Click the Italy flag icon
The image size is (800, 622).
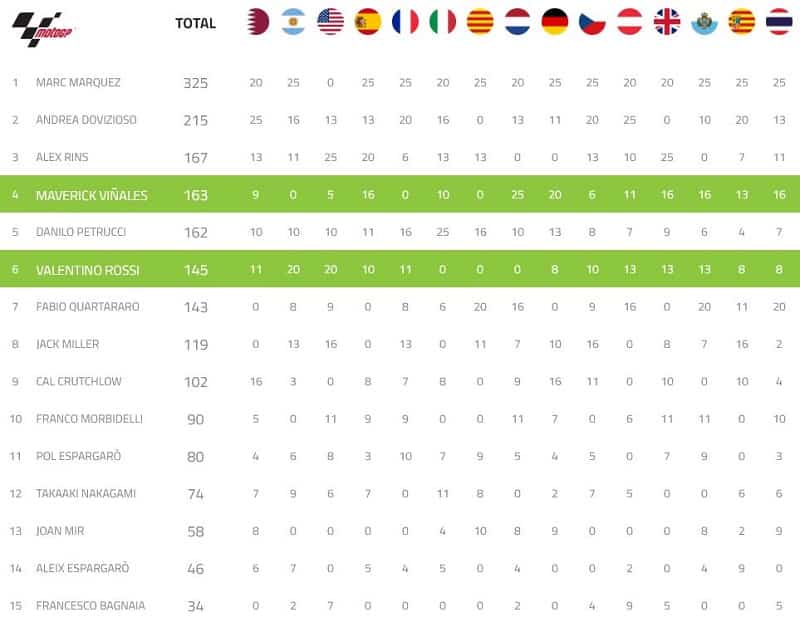(x=443, y=22)
